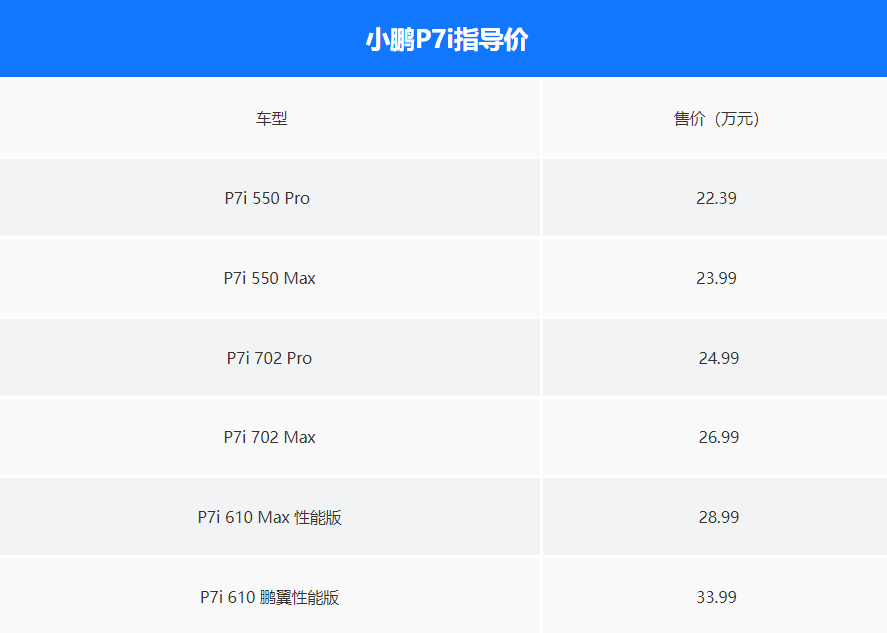Click the P7i 702 Max model cell
Screen dimensions: 887x633
click(269, 437)
